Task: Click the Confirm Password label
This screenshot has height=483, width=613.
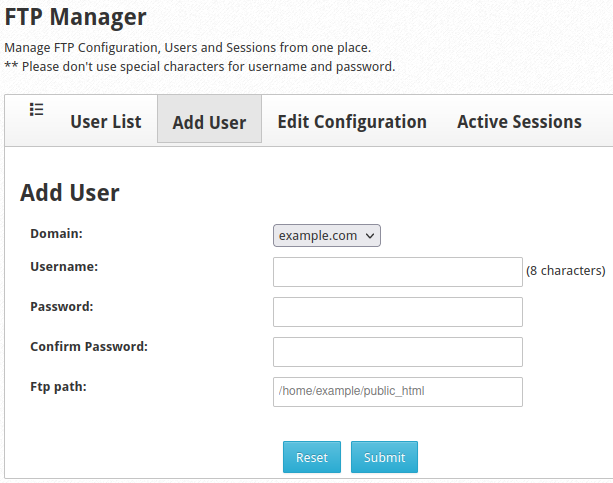Action: [x=89, y=347]
